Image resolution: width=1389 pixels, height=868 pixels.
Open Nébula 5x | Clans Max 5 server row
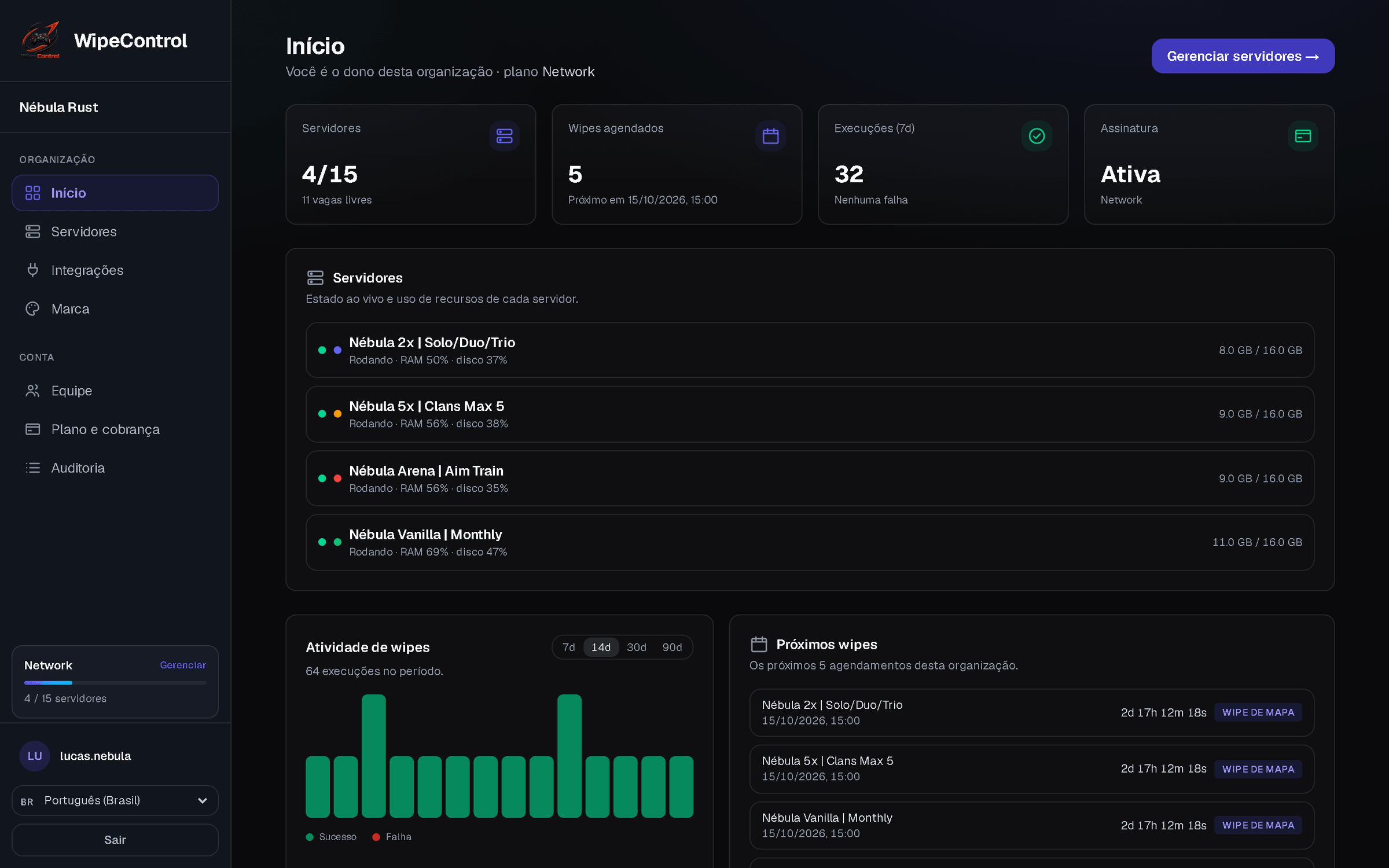[x=810, y=414]
